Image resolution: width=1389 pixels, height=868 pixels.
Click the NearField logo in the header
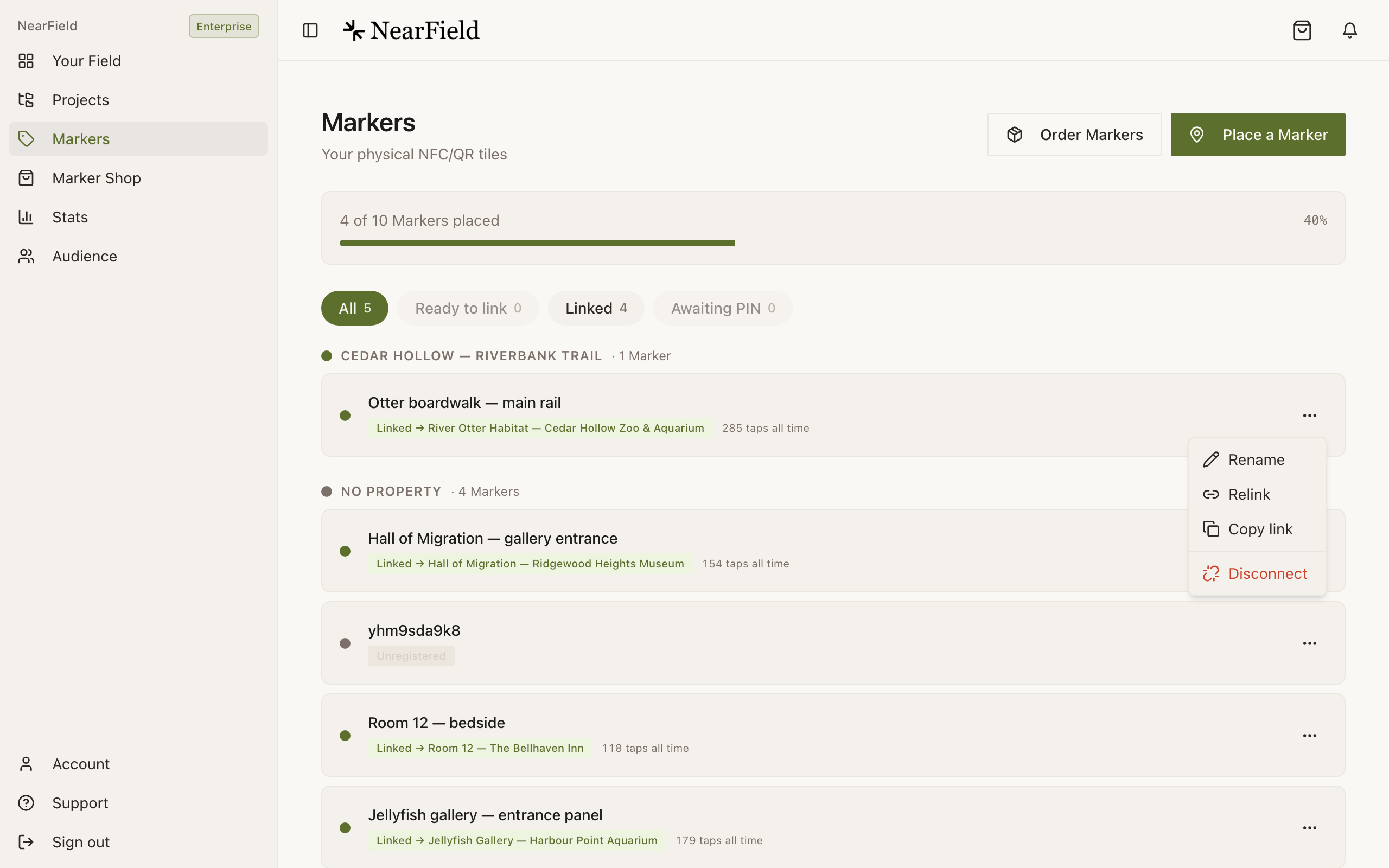411,30
